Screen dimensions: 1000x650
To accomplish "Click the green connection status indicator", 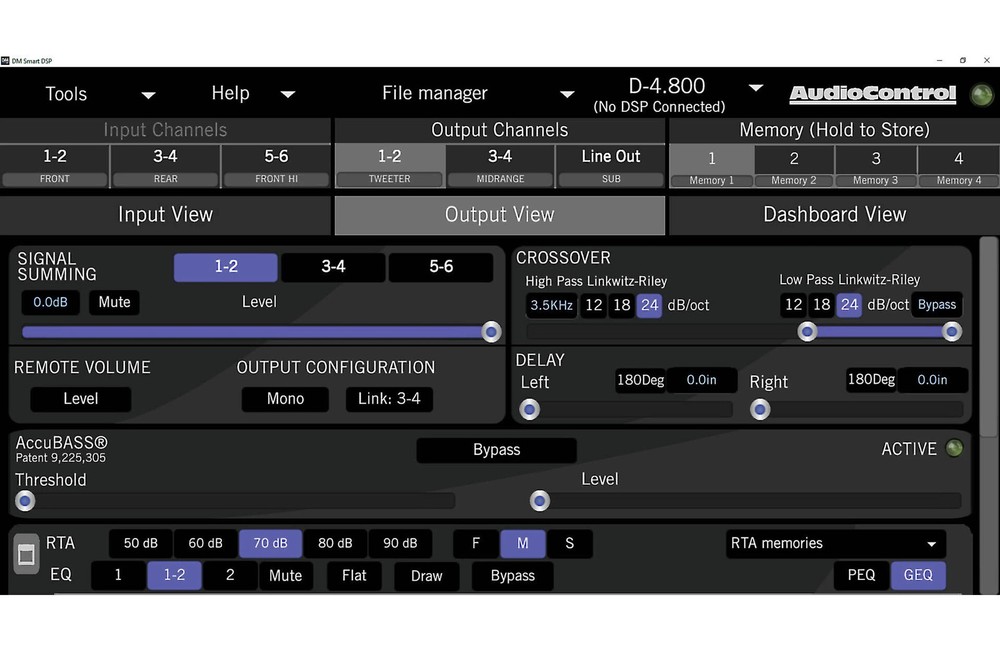I will click(x=981, y=94).
